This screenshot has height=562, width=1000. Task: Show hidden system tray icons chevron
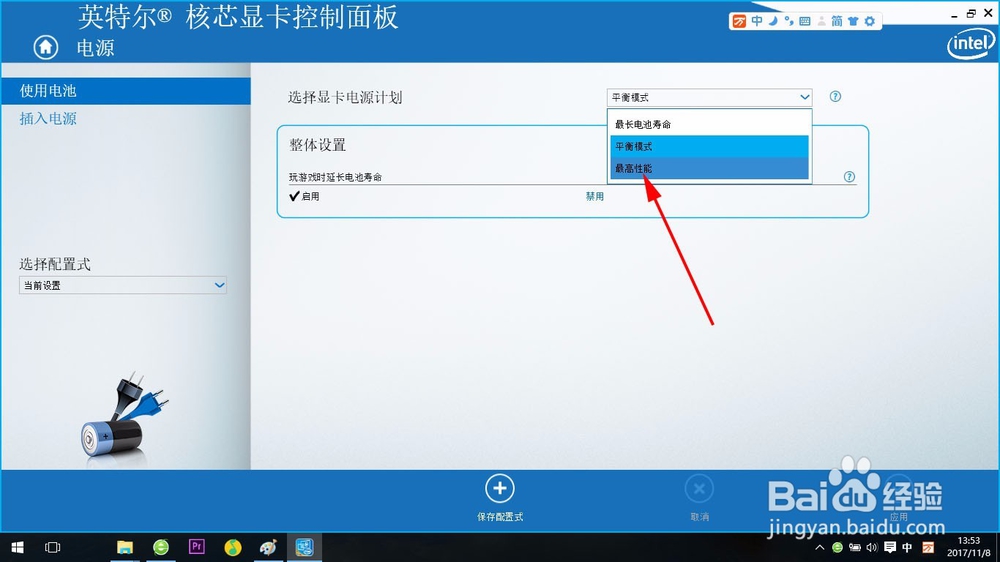point(820,548)
